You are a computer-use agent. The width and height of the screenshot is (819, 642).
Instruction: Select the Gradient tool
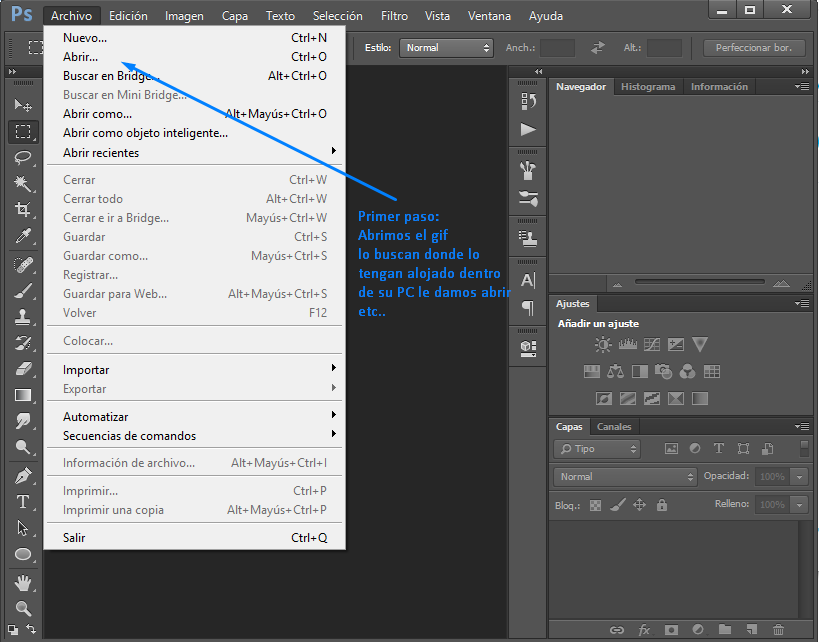pos(22,395)
